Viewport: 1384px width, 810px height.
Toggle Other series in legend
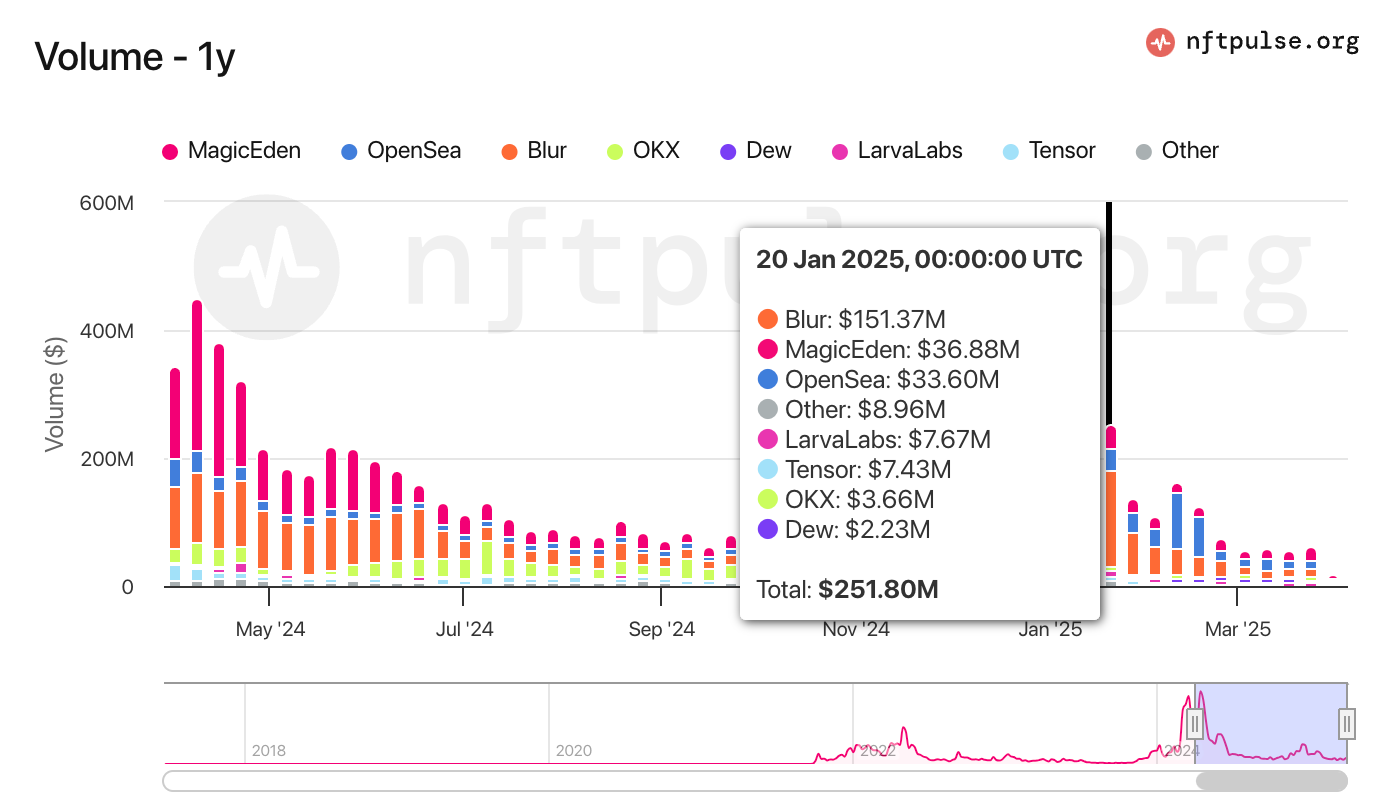(x=1177, y=151)
